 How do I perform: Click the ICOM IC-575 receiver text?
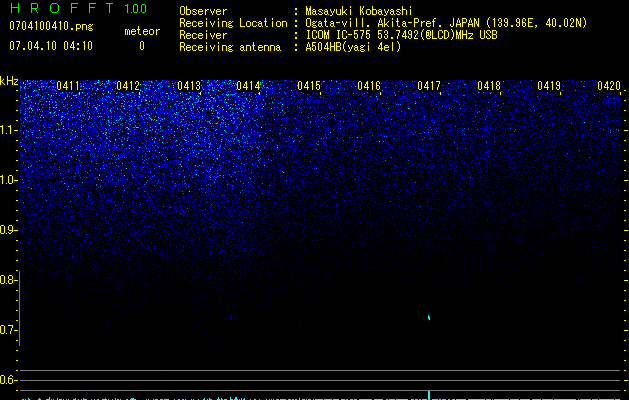coord(401,35)
